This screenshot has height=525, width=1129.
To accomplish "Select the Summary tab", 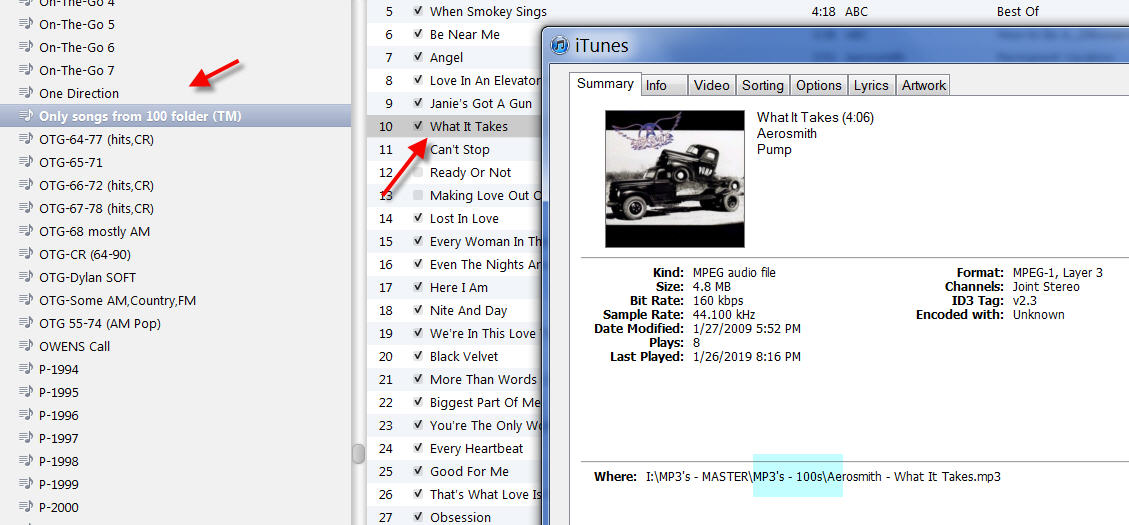I will coord(605,83).
